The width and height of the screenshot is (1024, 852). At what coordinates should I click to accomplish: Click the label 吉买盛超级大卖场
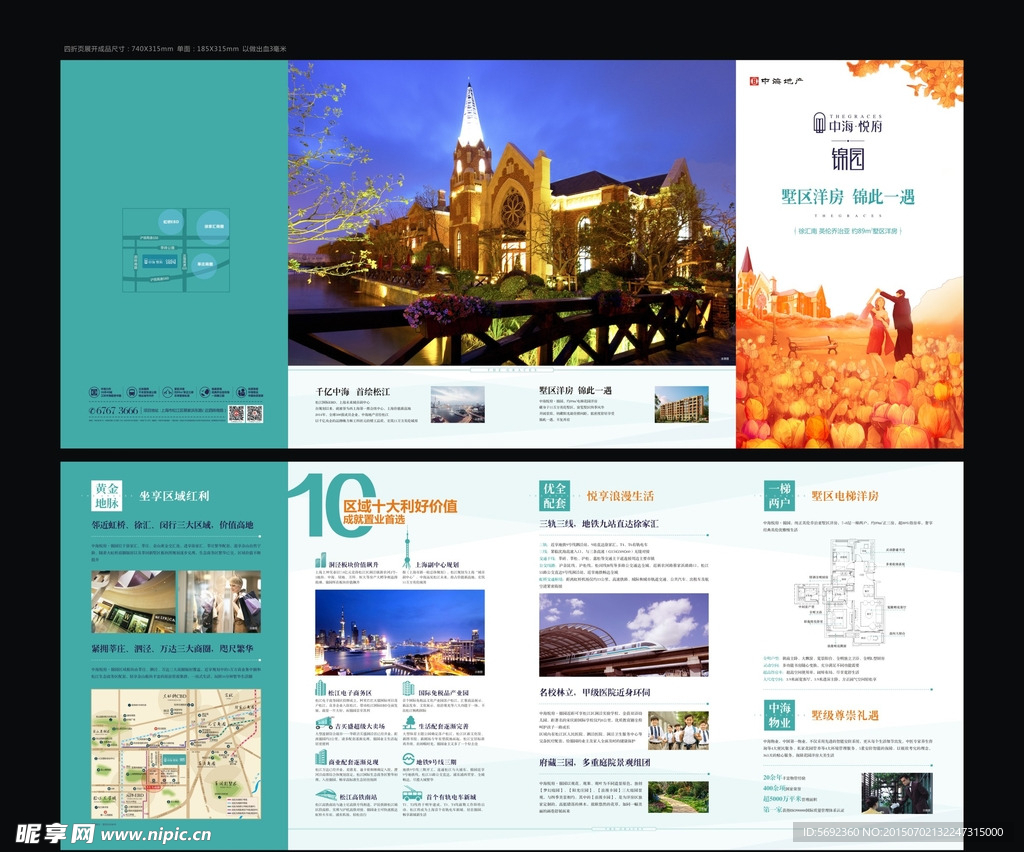pyautogui.click(x=360, y=726)
